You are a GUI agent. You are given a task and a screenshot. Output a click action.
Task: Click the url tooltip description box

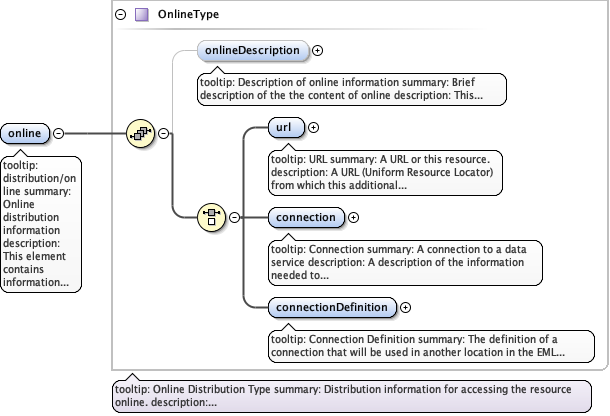click(x=385, y=172)
